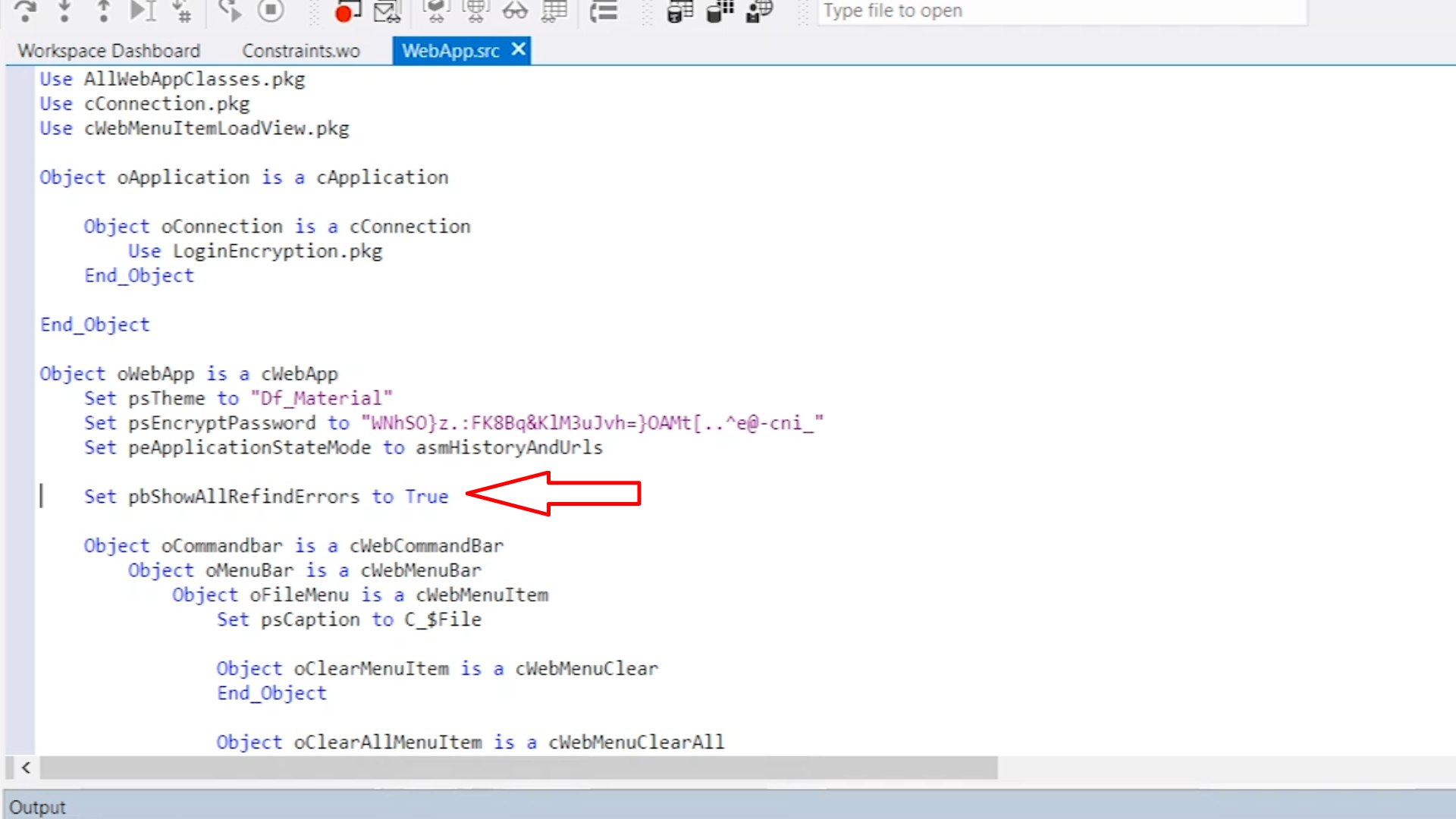Click the Step Out arrow icon

tap(103, 11)
